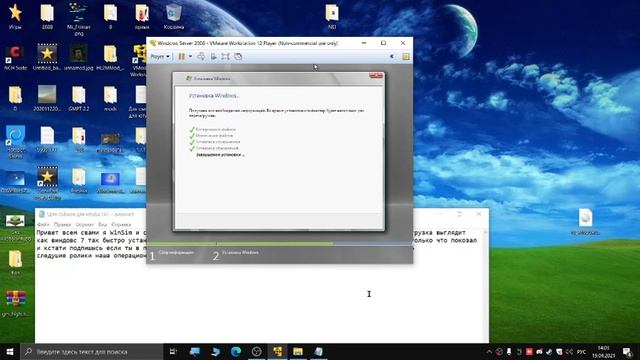Open the Правка menu in Notepad
The height and width of the screenshot is (360, 640).
[62, 224]
